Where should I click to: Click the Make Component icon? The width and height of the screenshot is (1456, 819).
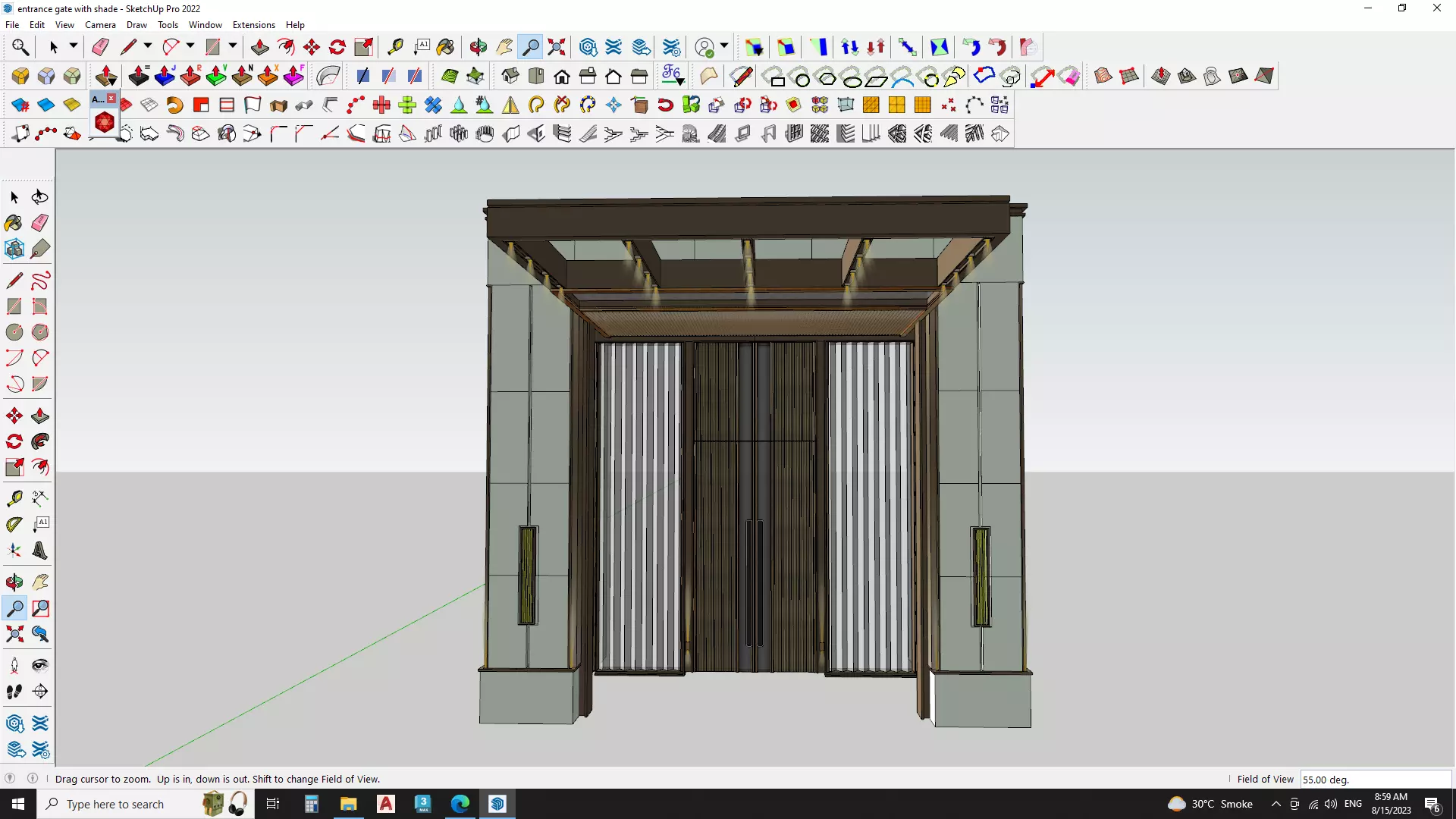14,249
